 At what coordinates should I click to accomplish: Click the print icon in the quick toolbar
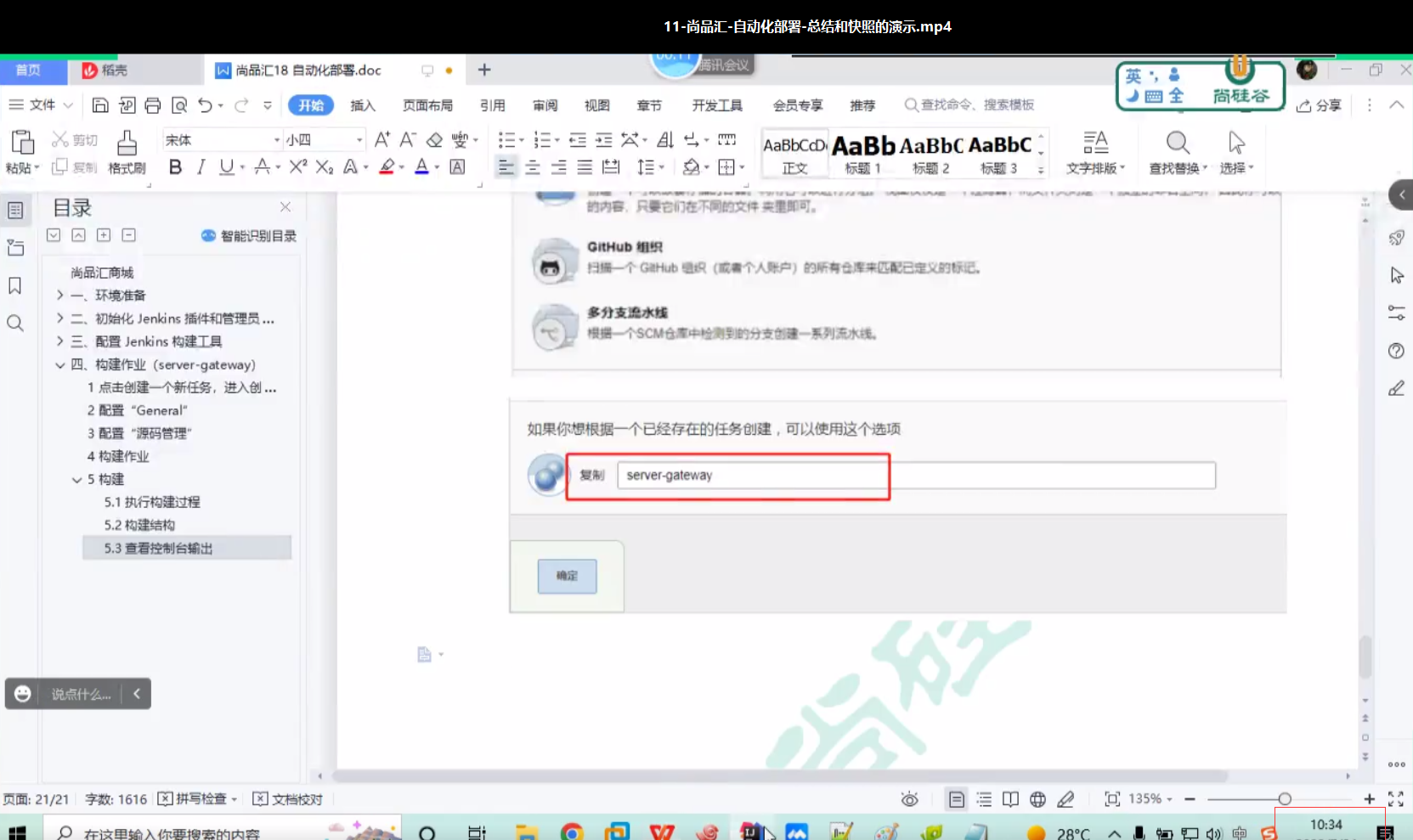(x=153, y=105)
